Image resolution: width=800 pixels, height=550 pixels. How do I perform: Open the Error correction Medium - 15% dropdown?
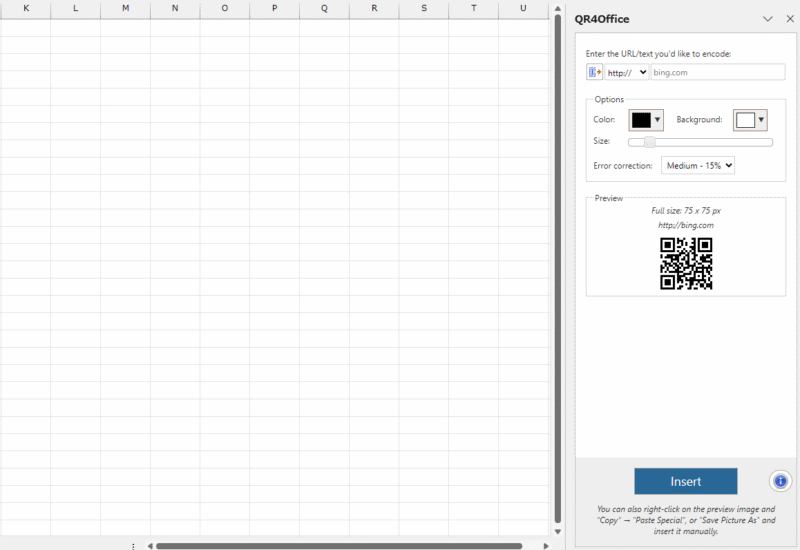pos(698,165)
